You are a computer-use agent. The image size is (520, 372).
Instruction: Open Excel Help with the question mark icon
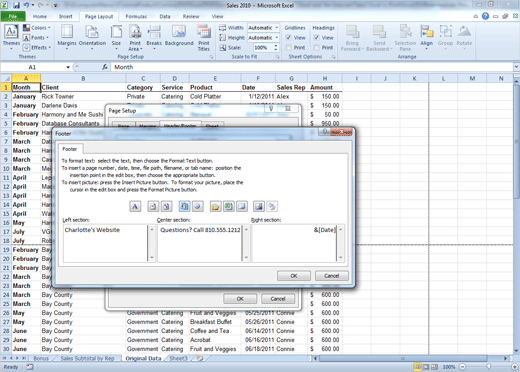click(485, 16)
